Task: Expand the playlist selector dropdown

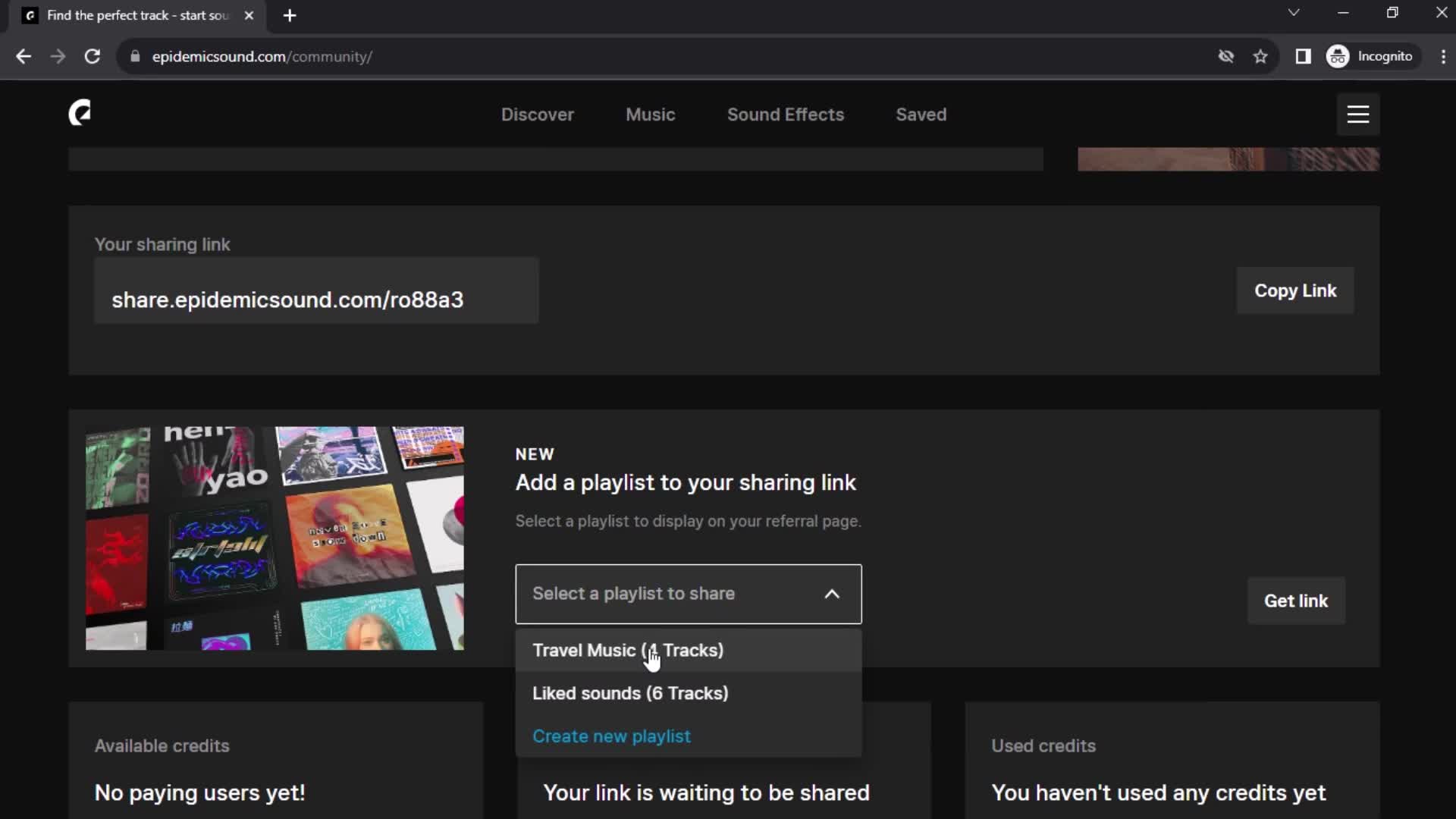Action: tap(688, 593)
